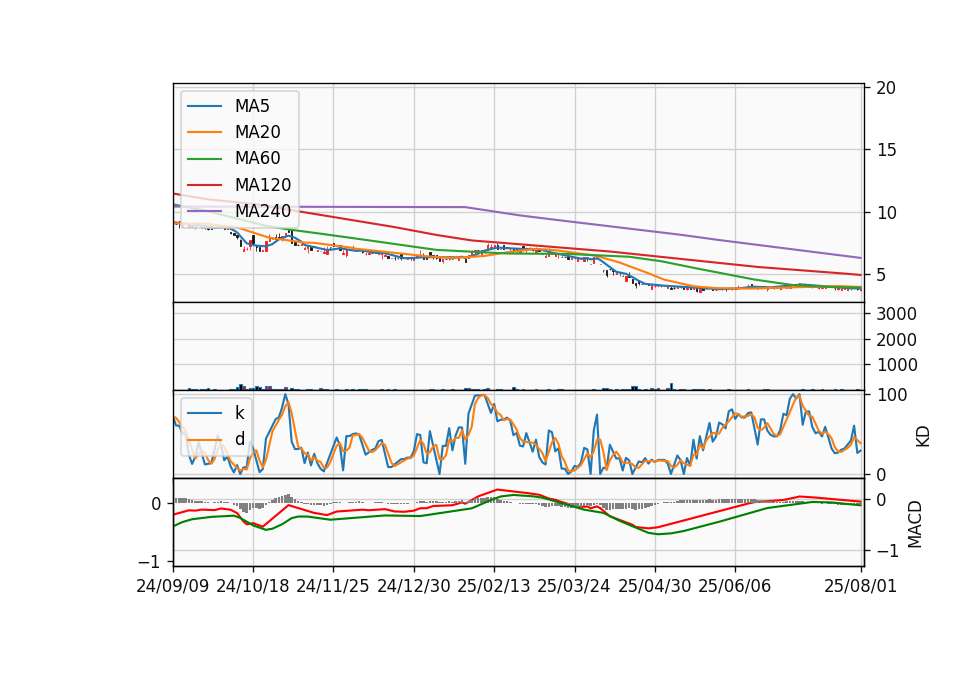Click the price axis value 10
This screenshot has width=960, height=690.
point(886,213)
